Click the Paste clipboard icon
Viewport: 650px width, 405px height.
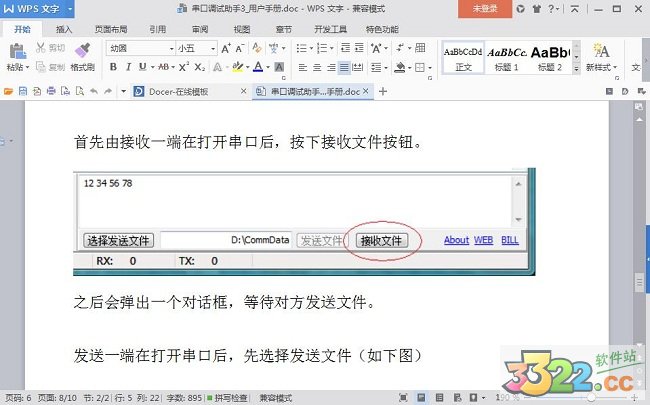(x=17, y=51)
